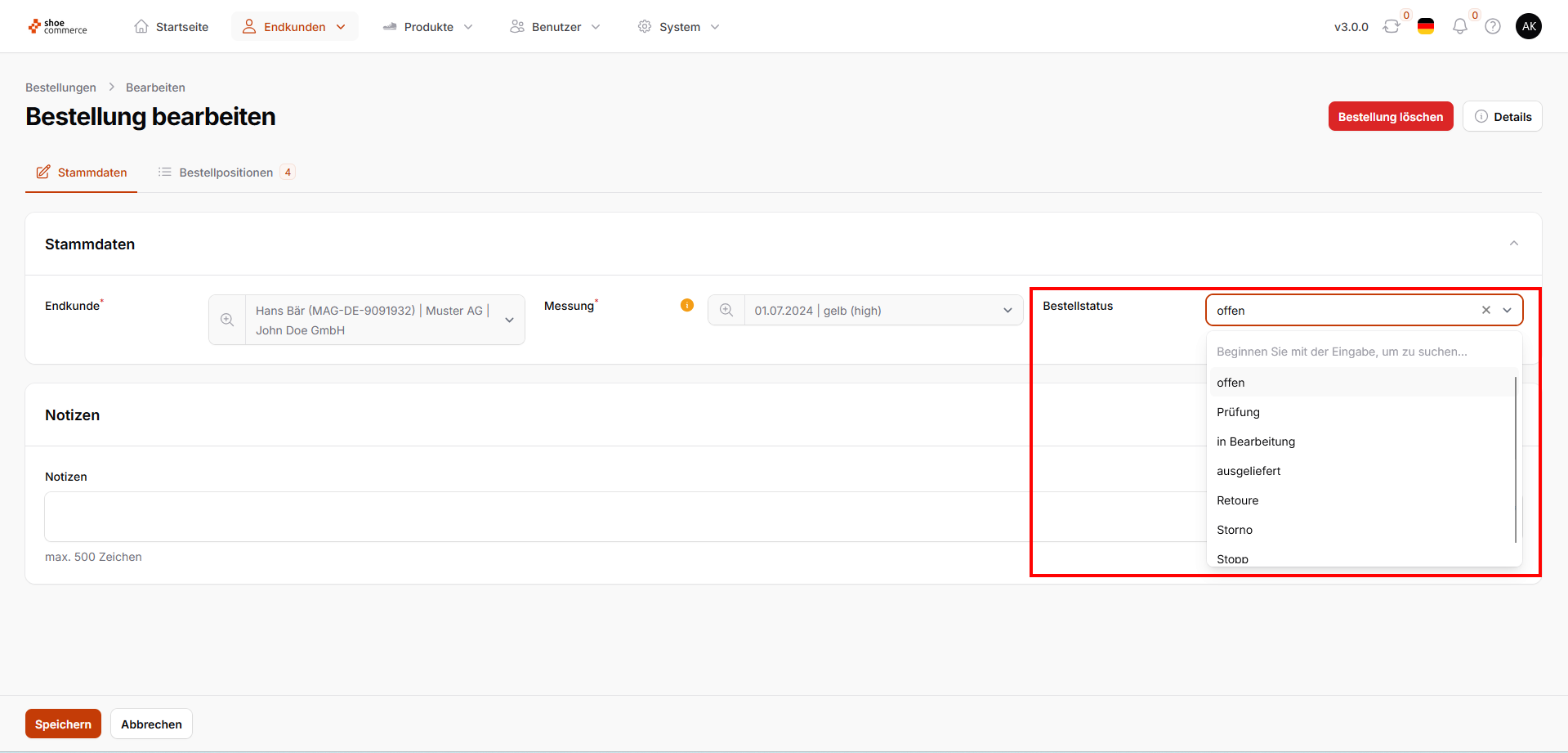Click the Bestellstatus dropdown list scrollbar

[1516, 459]
